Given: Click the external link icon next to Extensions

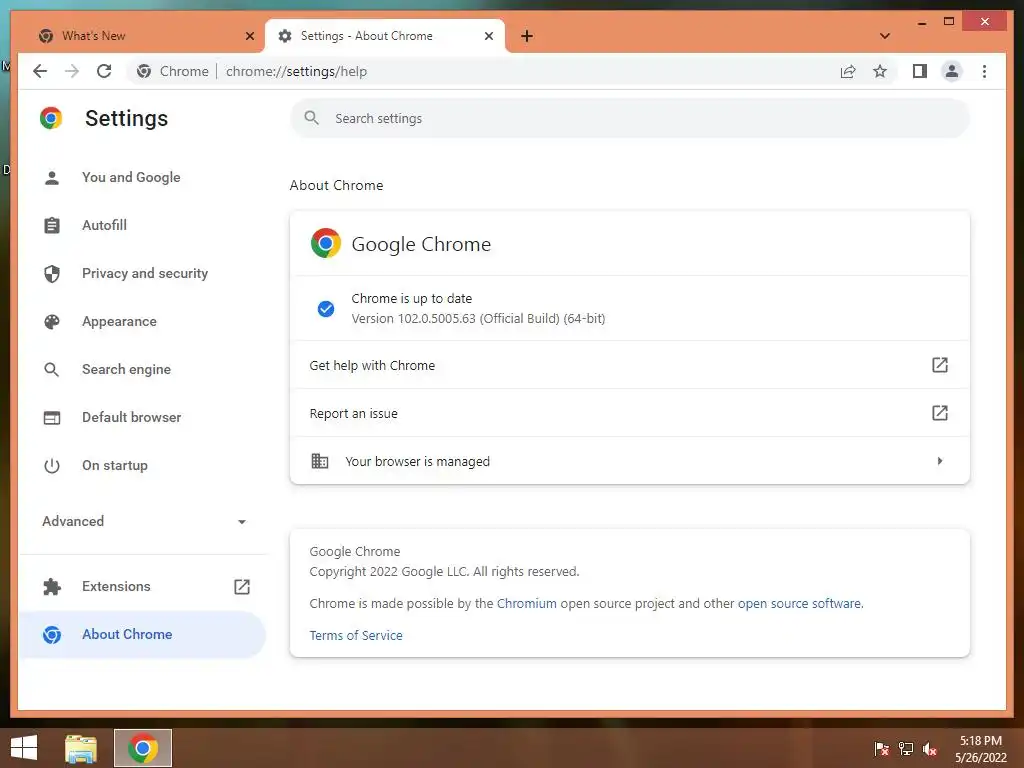Looking at the screenshot, I should point(242,586).
